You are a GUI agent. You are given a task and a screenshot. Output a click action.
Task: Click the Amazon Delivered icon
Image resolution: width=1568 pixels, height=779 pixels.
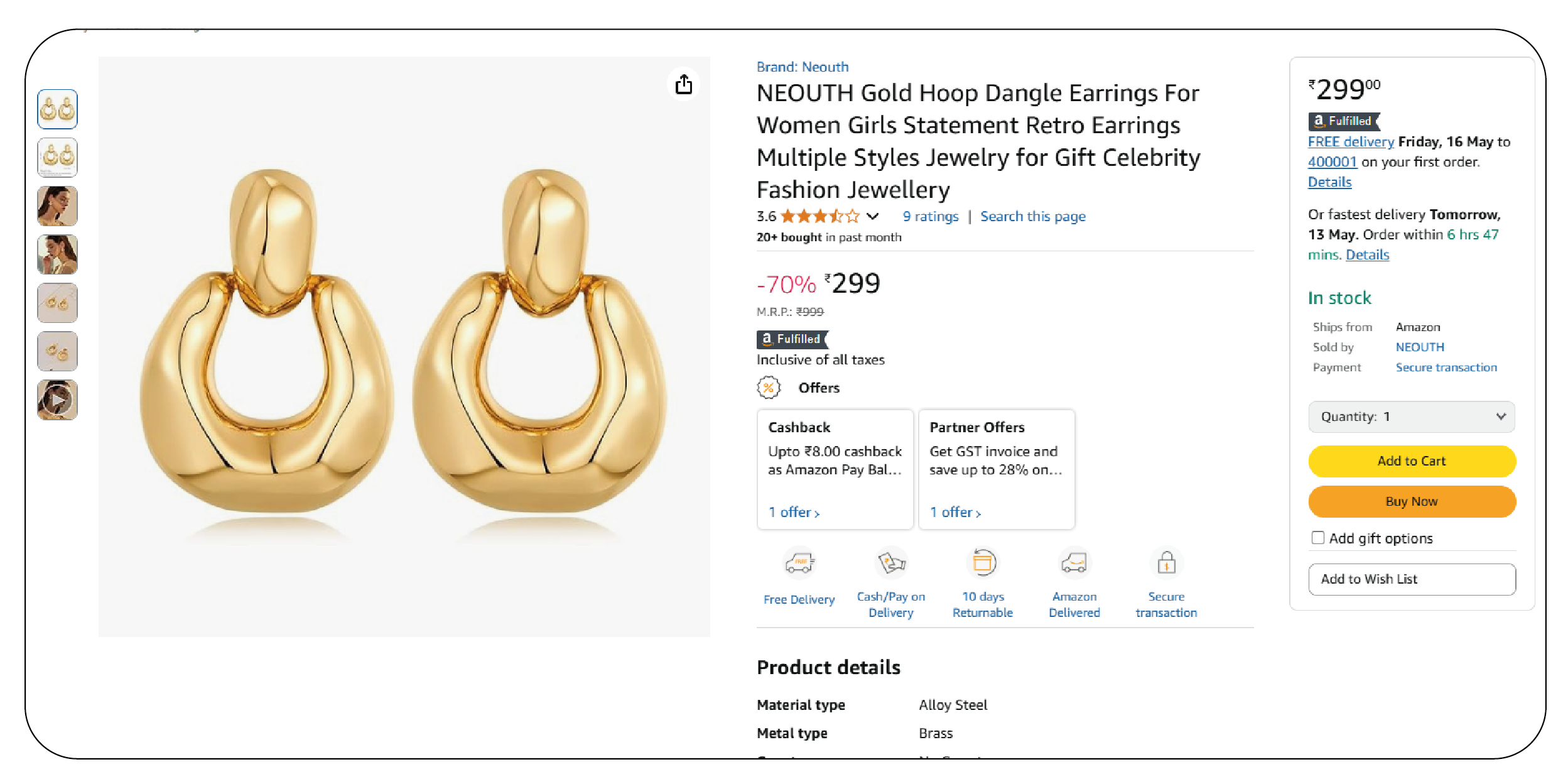point(1074,563)
